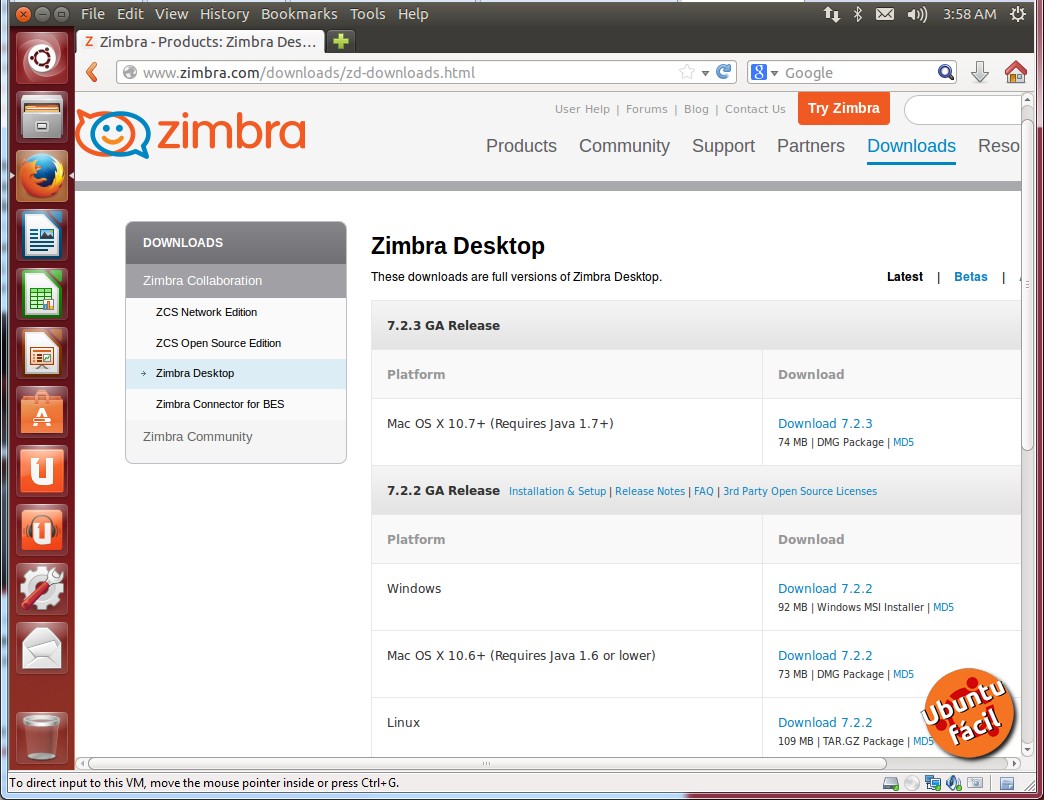This screenshot has width=1044, height=800.
Task: Reload the page with the refresh icon
Action: [723, 72]
